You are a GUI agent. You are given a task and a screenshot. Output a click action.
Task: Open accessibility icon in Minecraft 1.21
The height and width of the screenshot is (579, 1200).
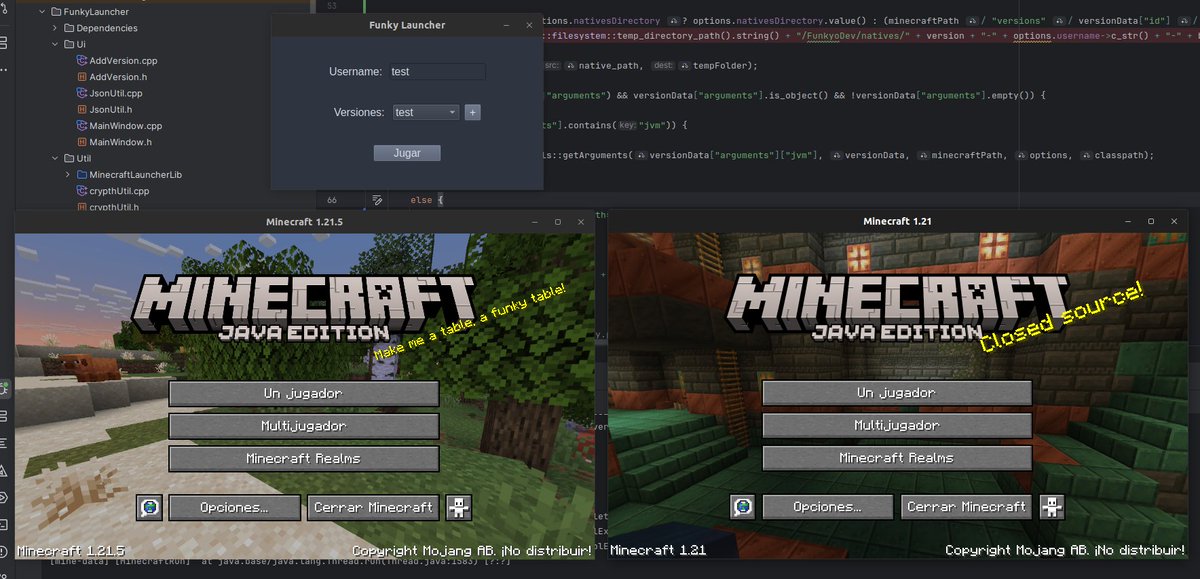[1052, 507]
